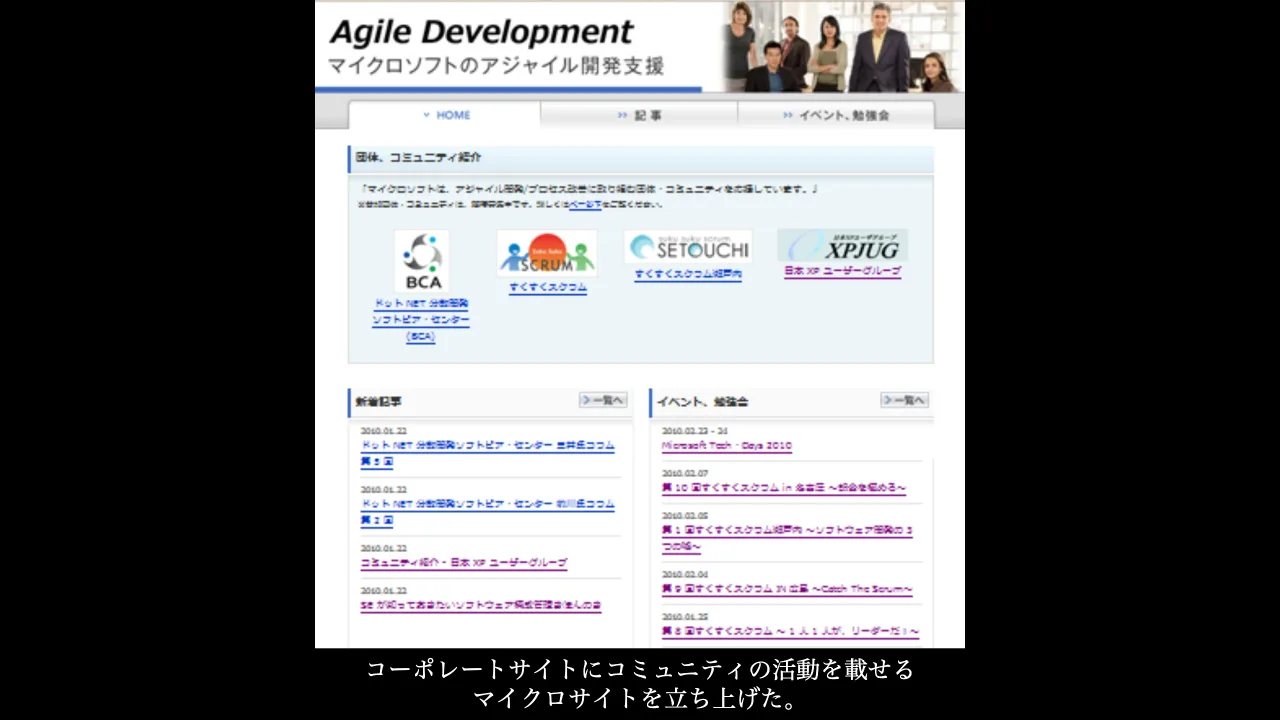
Task: Follow the すくすくスクラム link under SCRUM logo
Action: click(548, 288)
